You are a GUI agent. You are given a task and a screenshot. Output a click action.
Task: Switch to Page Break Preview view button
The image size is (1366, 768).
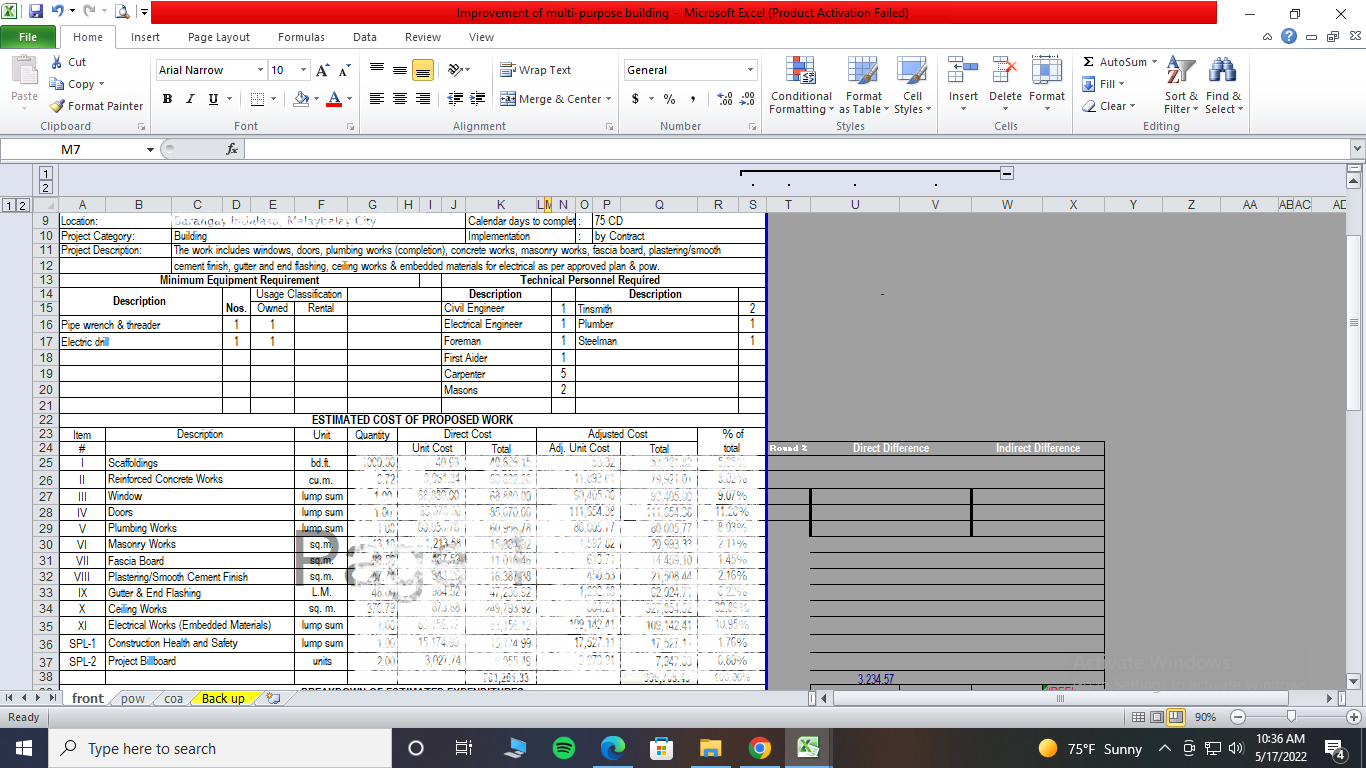tap(1175, 717)
